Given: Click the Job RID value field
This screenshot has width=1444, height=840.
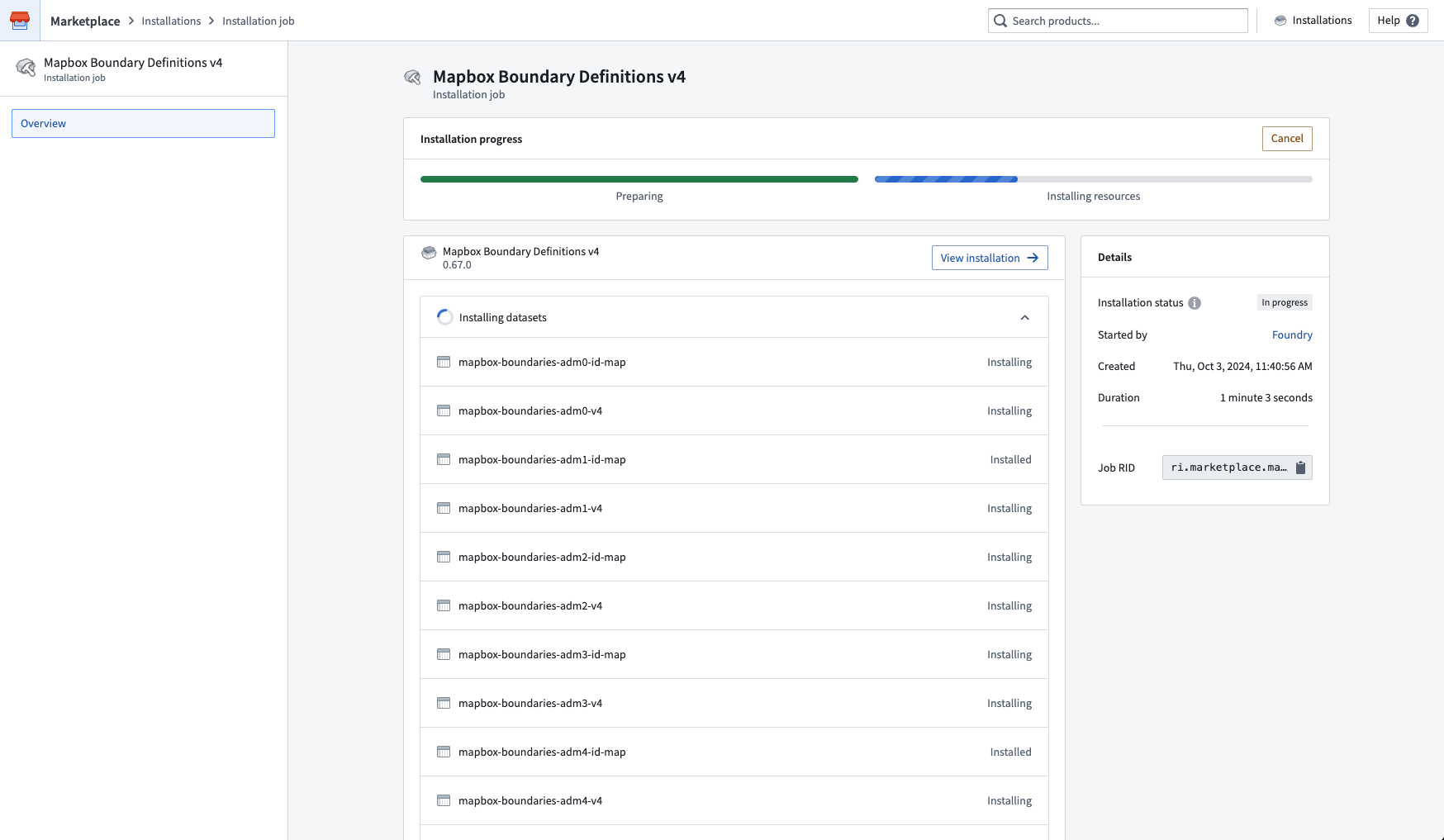Looking at the screenshot, I should [1237, 467].
